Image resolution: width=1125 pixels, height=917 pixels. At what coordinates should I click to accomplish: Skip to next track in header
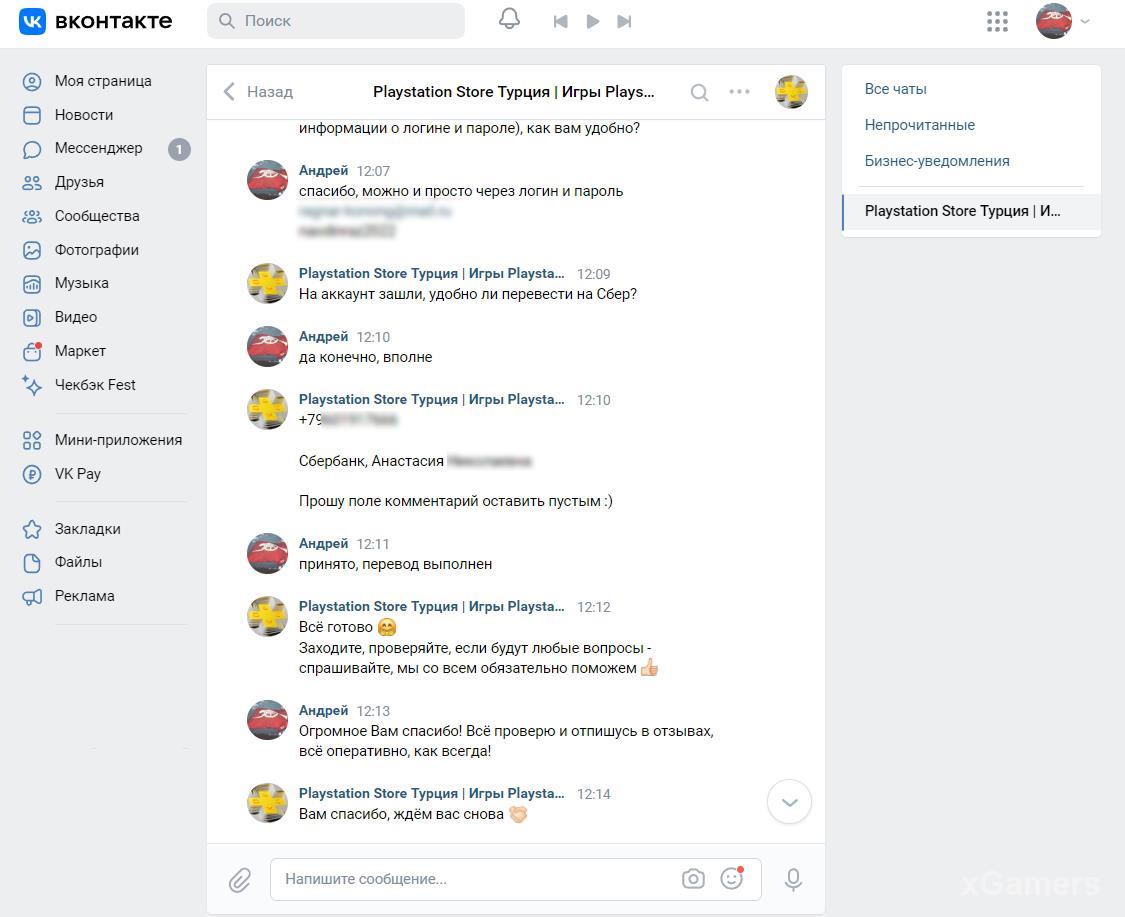(625, 21)
